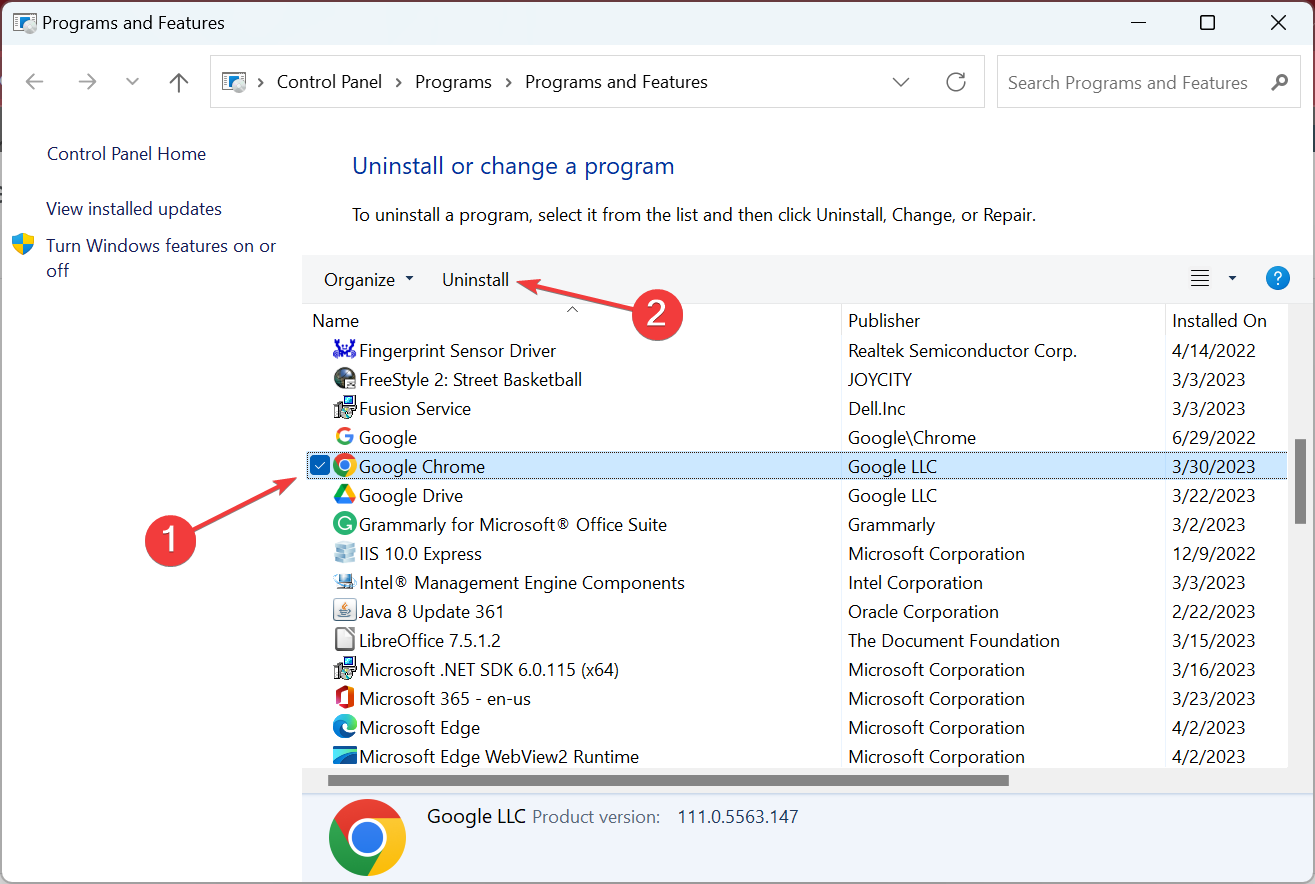Select the LibreOffice 7.5.1.2 program name
This screenshot has height=884, width=1315.
tap(430, 640)
